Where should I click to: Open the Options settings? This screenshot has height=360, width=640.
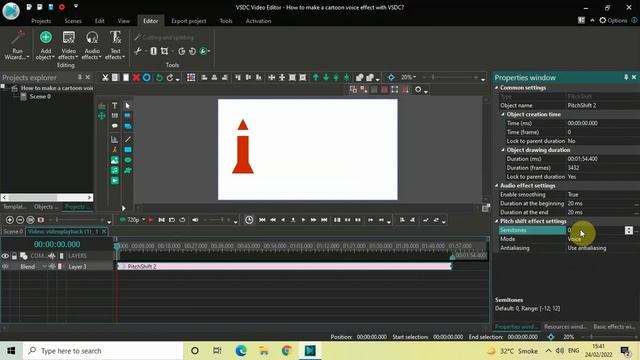613,20
